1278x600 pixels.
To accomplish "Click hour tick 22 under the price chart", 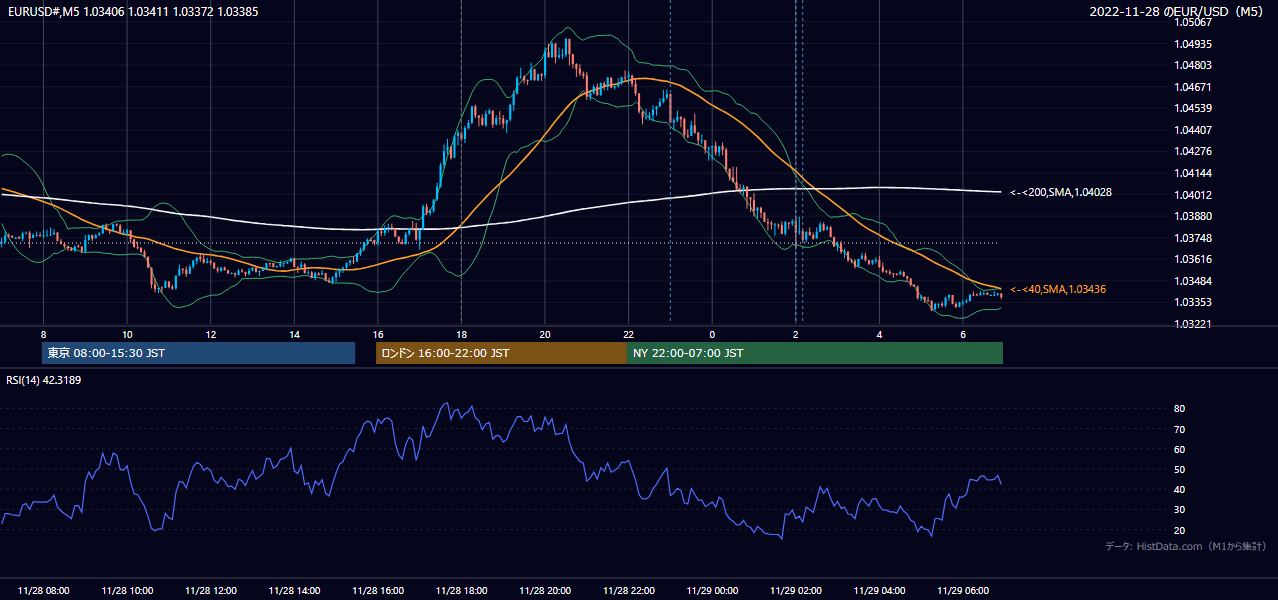I will [628, 334].
